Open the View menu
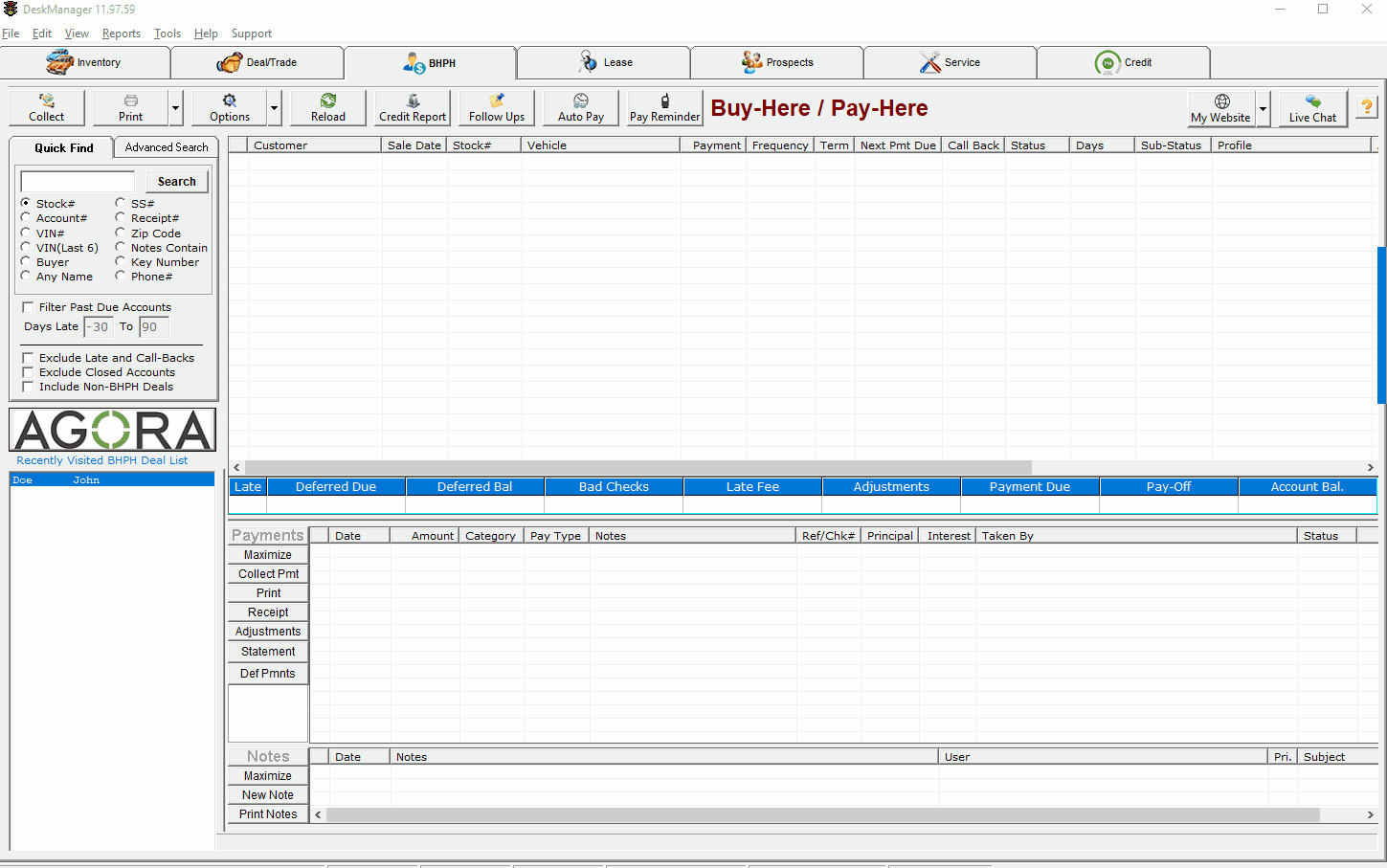The width and height of the screenshot is (1387, 868). pos(77,33)
